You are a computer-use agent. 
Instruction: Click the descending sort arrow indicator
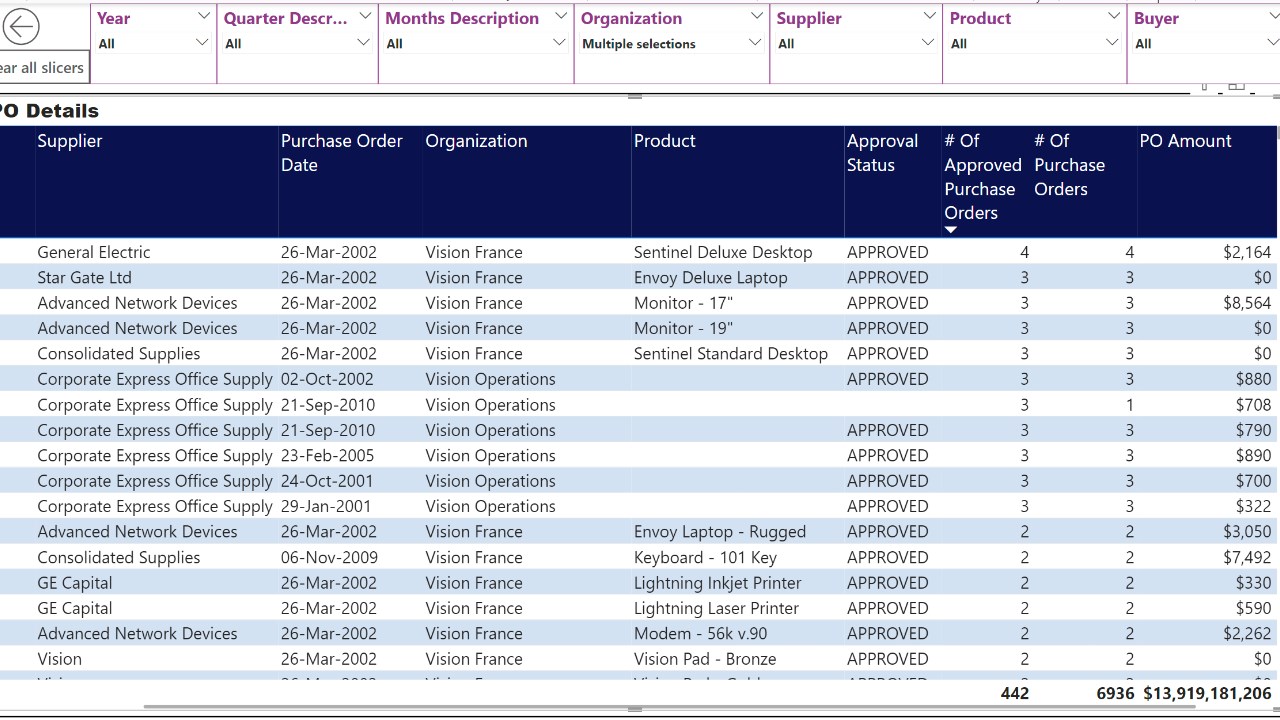click(x=951, y=230)
